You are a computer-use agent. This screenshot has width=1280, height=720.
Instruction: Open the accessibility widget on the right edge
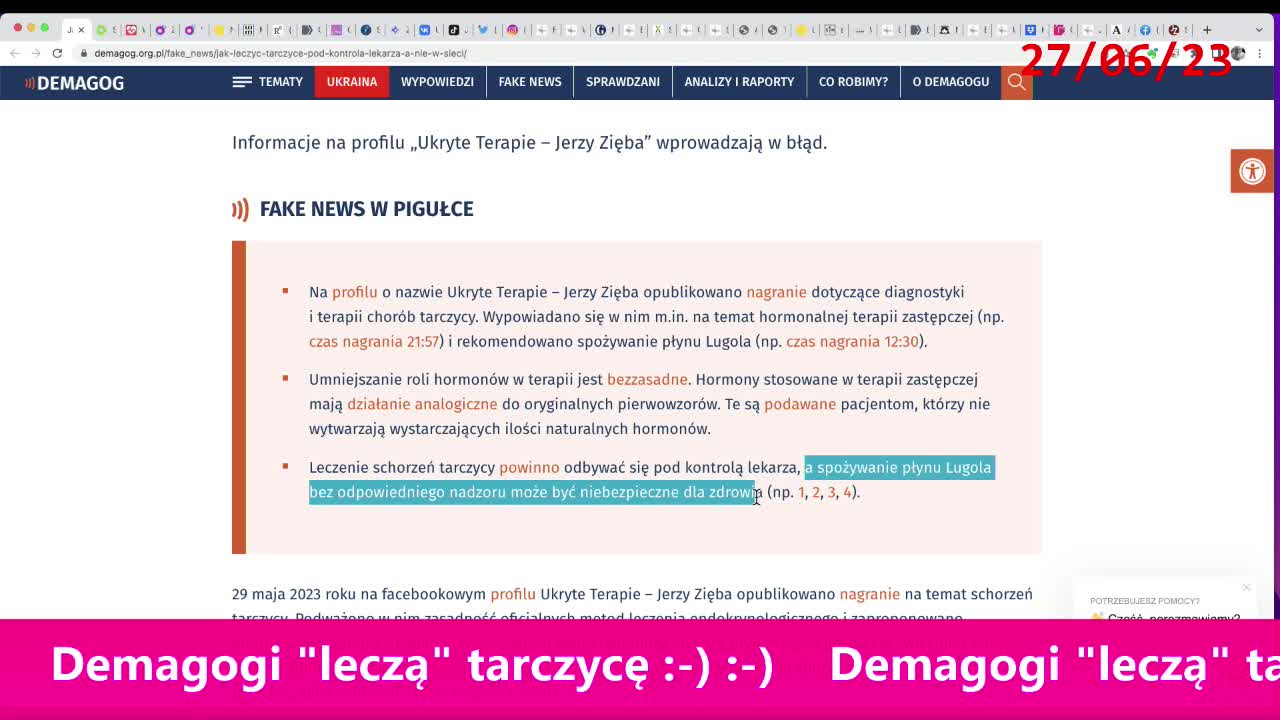(1252, 170)
